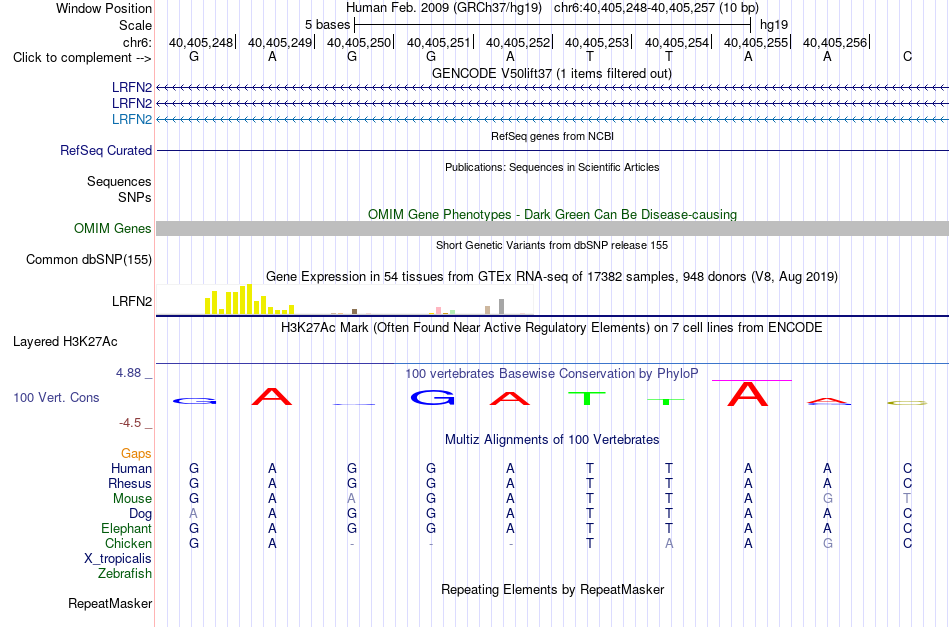This screenshot has height=627, width=950.
Task: Select the X_tropicalis alignment row label
Action: point(118,559)
